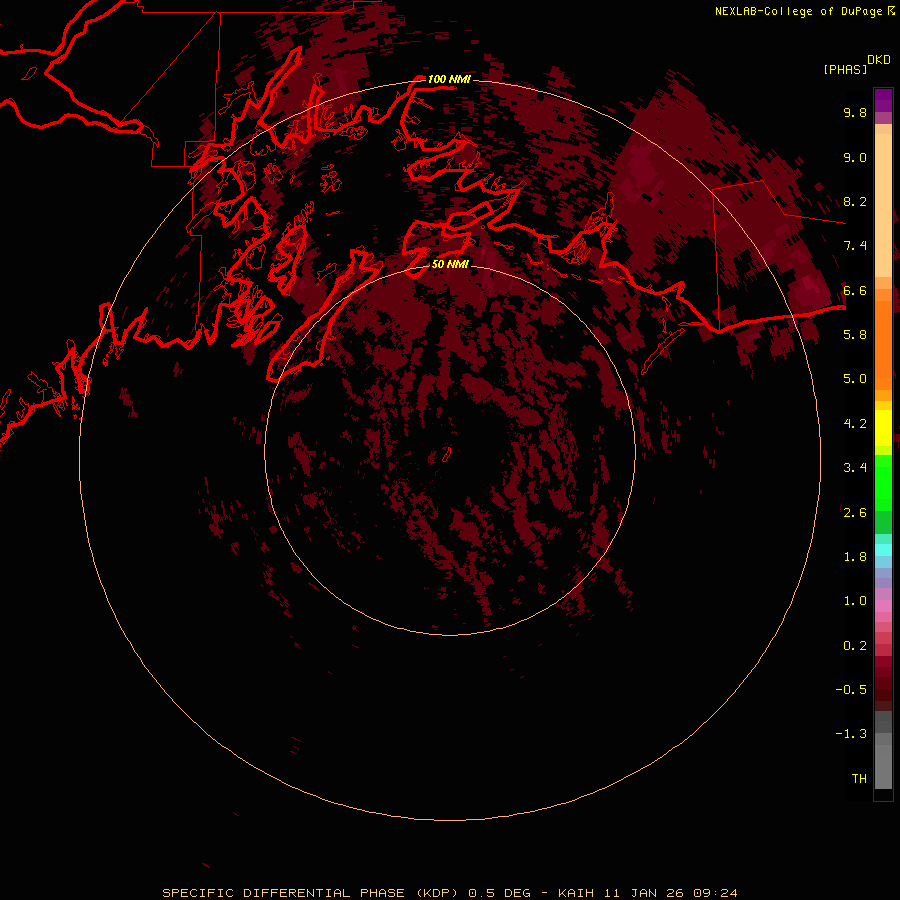The image size is (900, 900).
Task: Click the 9.0 value on the color scale
Action: tap(855, 157)
